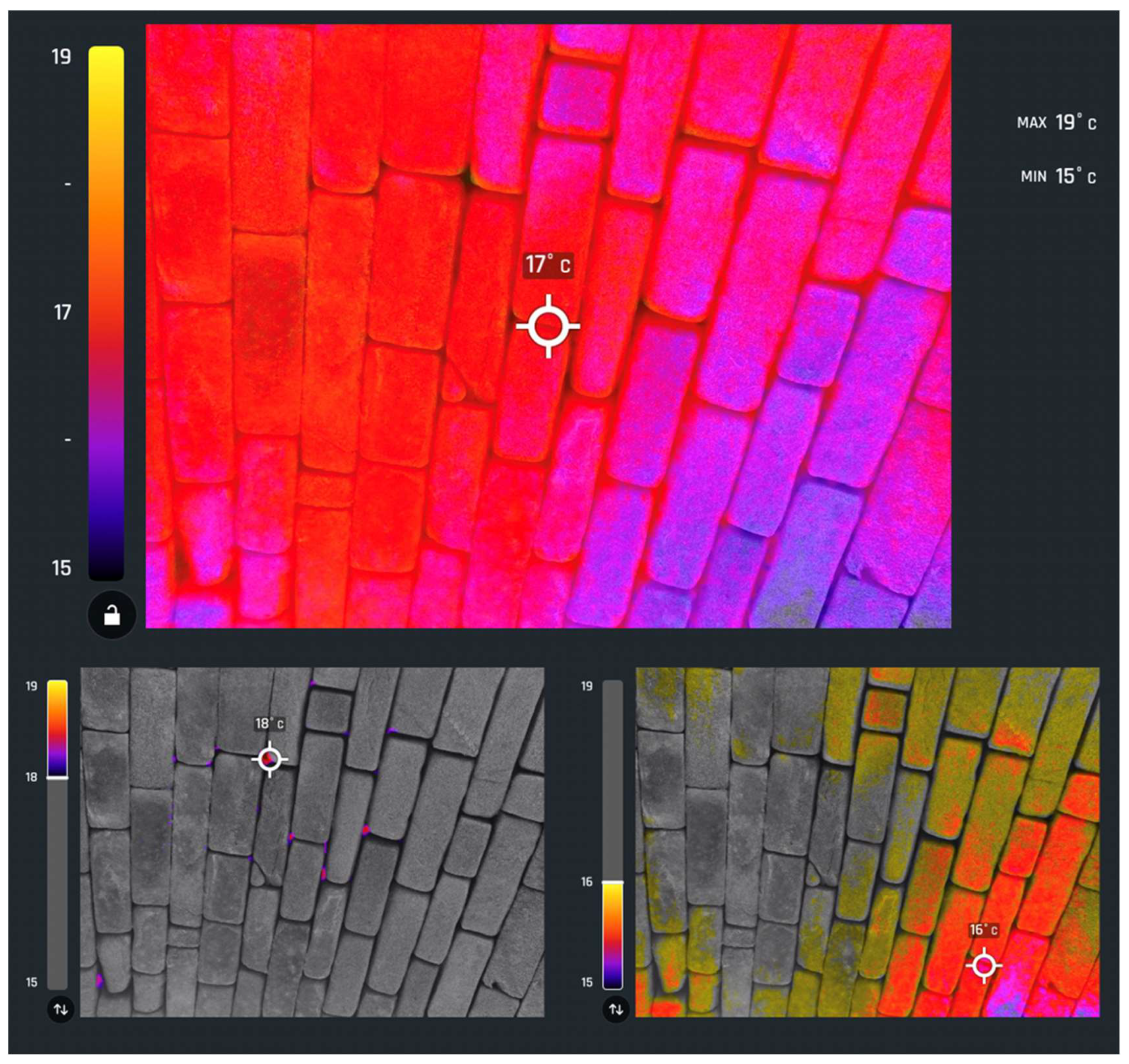1129x1064 pixels.
Task: Click the 17°C crosshair spot meter
Action: (548, 326)
